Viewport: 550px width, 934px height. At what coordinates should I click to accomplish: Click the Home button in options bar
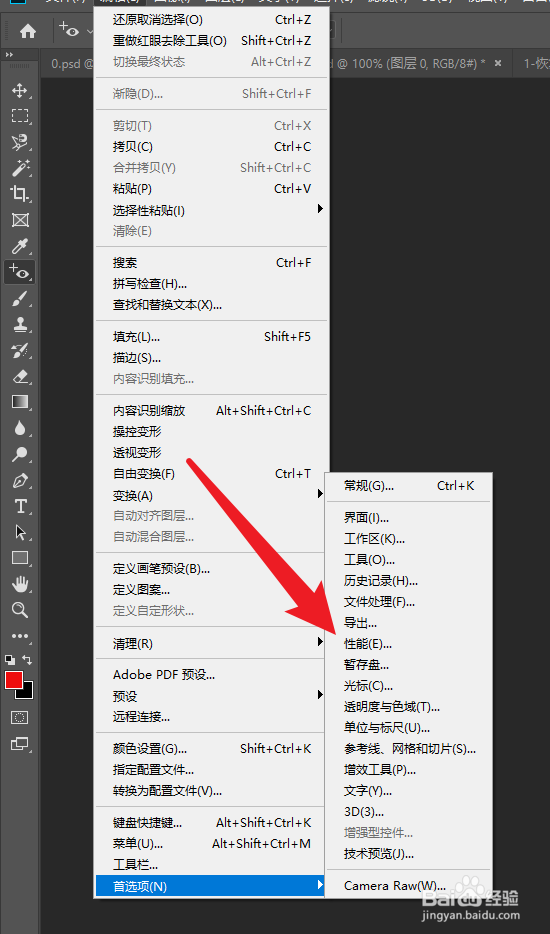pos(28,31)
